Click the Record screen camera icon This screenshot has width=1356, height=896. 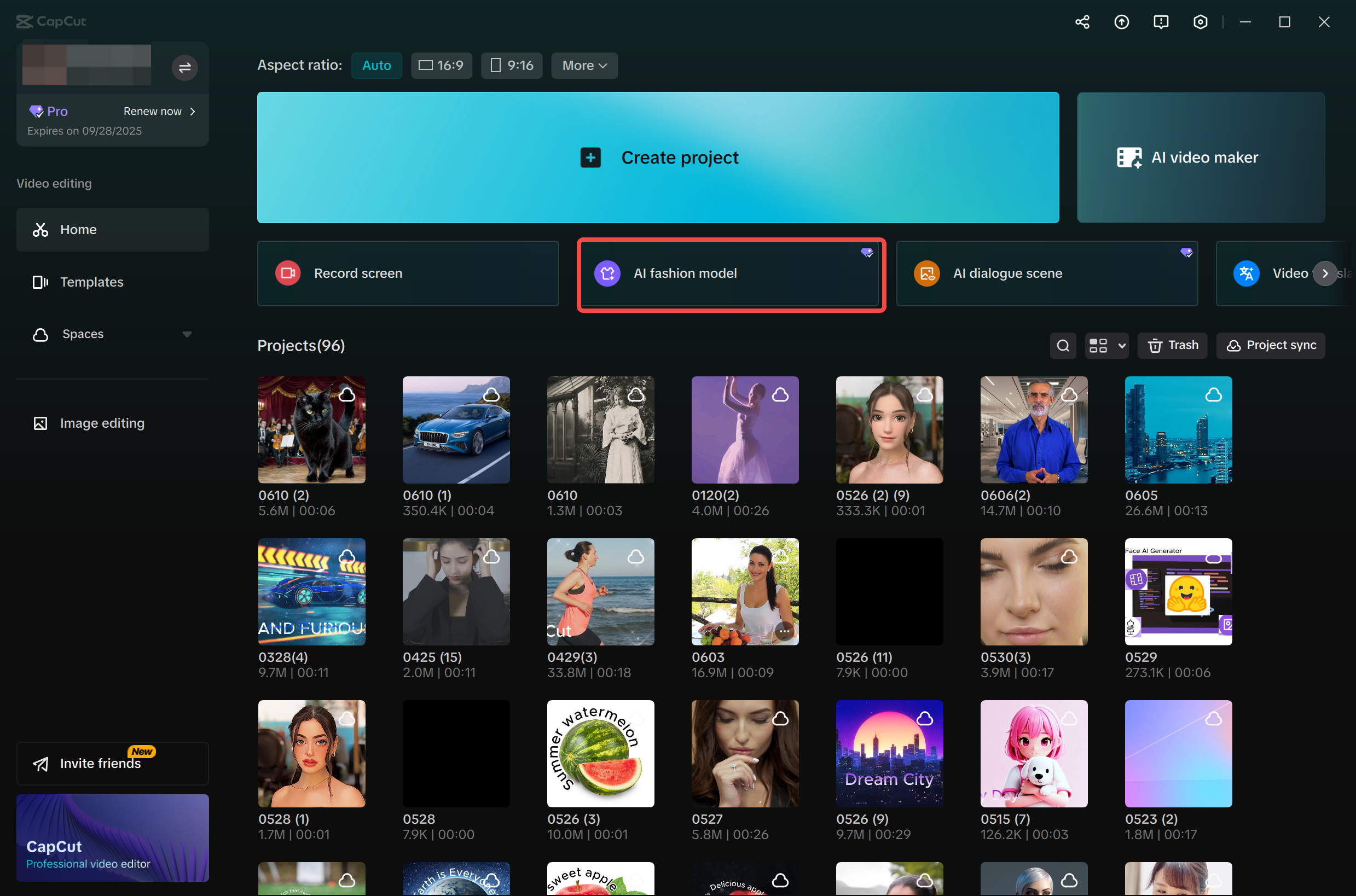click(287, 273)
